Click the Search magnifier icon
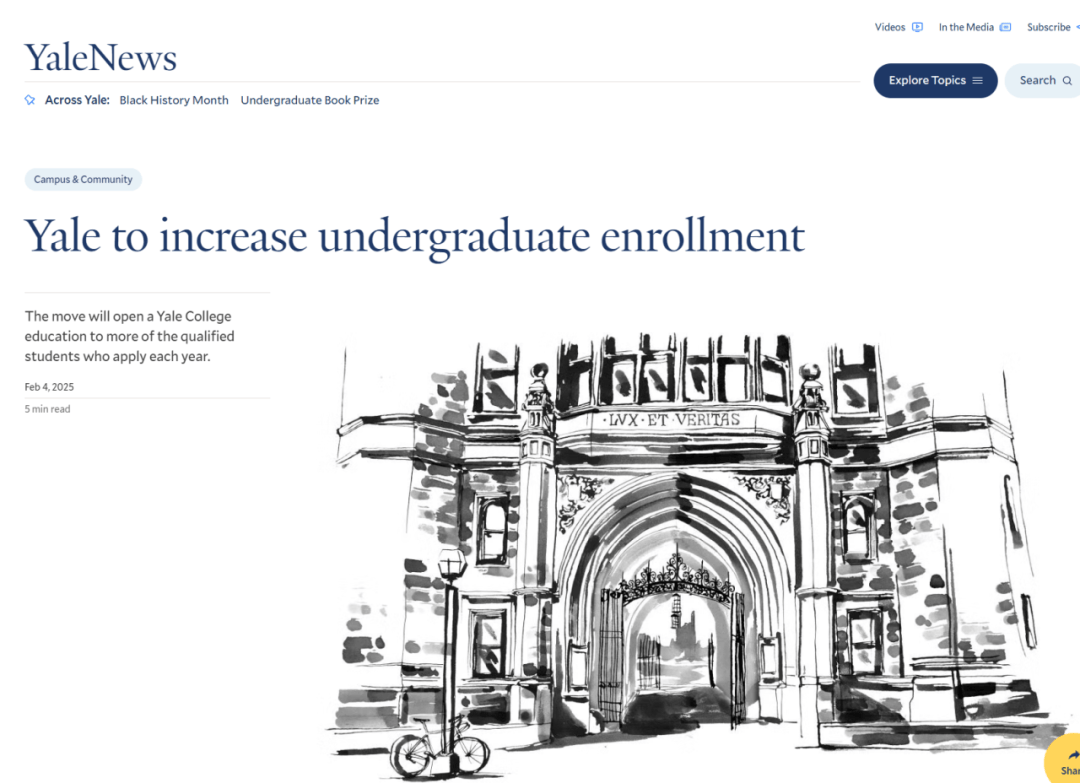Viewport: 1080px width, 783px height. (x=1067, y=81)
